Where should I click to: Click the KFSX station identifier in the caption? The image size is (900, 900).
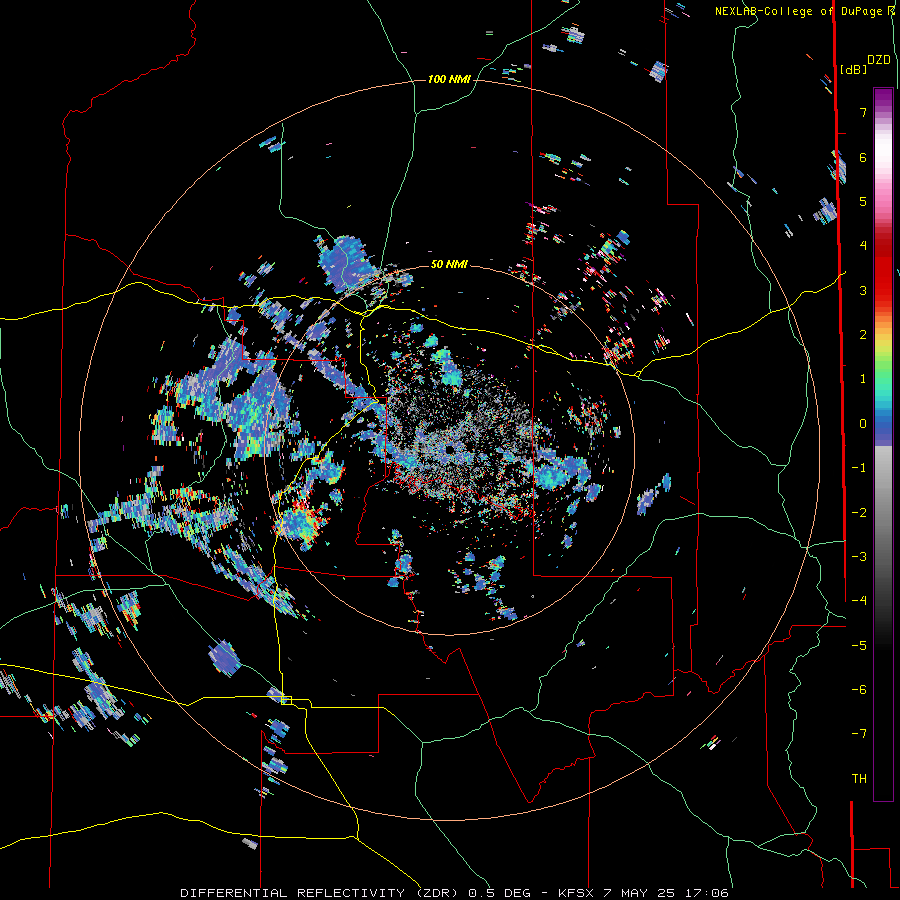click(x=577, y=893)
